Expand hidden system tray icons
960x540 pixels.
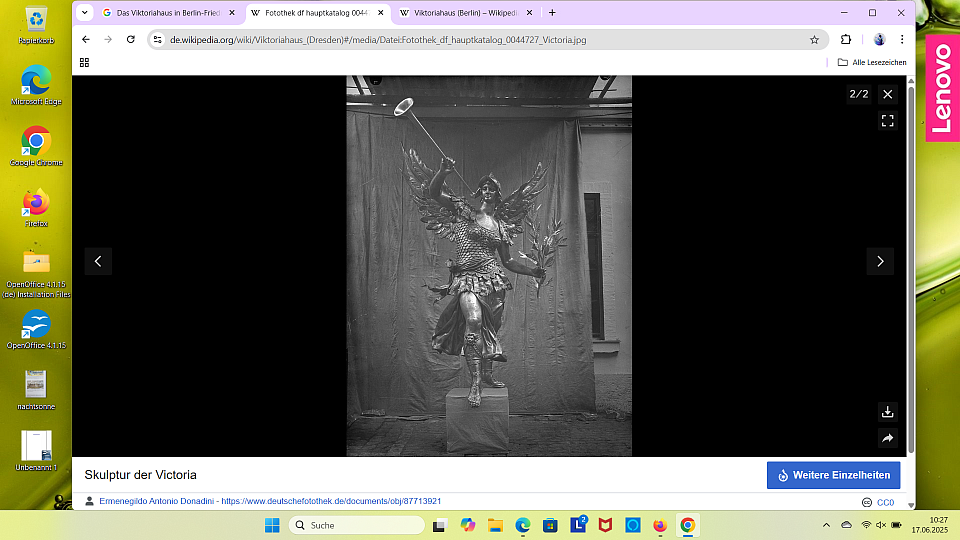tap(826, 525)
